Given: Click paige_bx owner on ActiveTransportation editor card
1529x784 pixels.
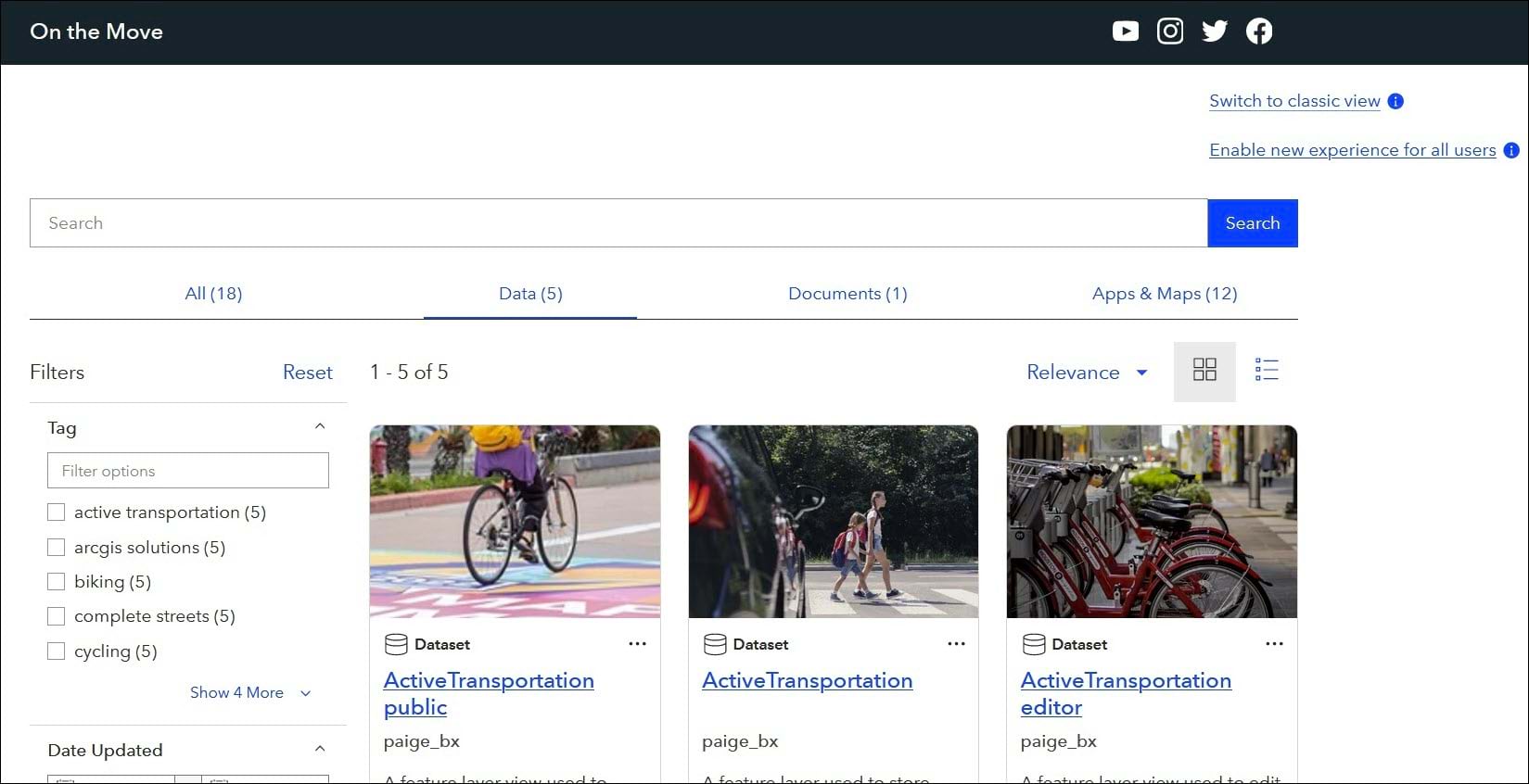Looking at the screenshot, I should click(x=1059, y=741).
